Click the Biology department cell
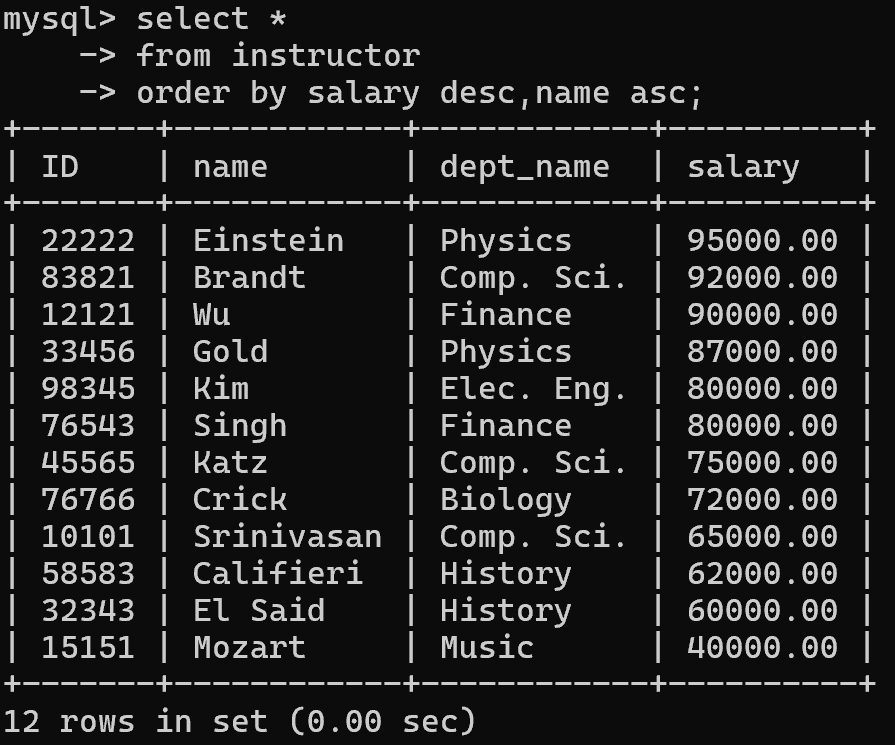 (x=505, y=499)
